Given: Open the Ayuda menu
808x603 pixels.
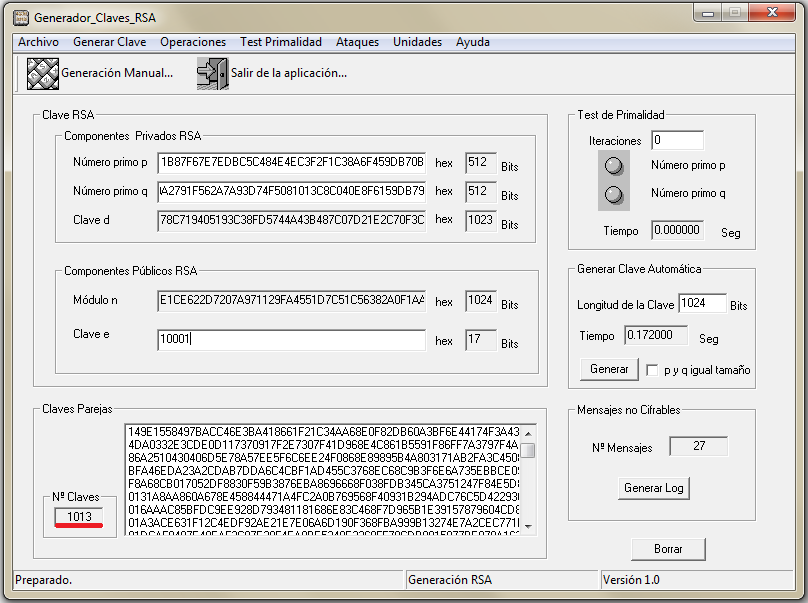Looking at the screenshot, I should click(472, 42).
